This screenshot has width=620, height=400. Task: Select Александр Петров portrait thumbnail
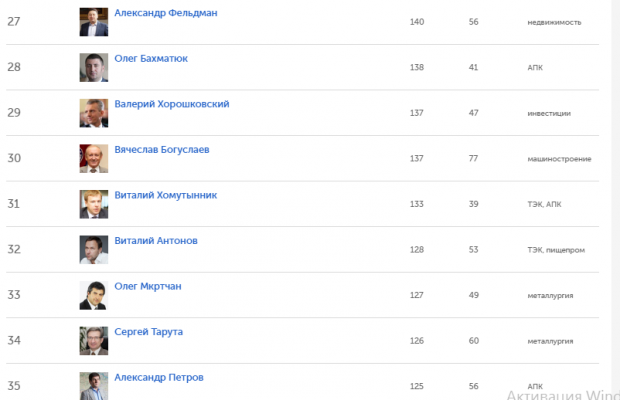(x=94, y=385)
